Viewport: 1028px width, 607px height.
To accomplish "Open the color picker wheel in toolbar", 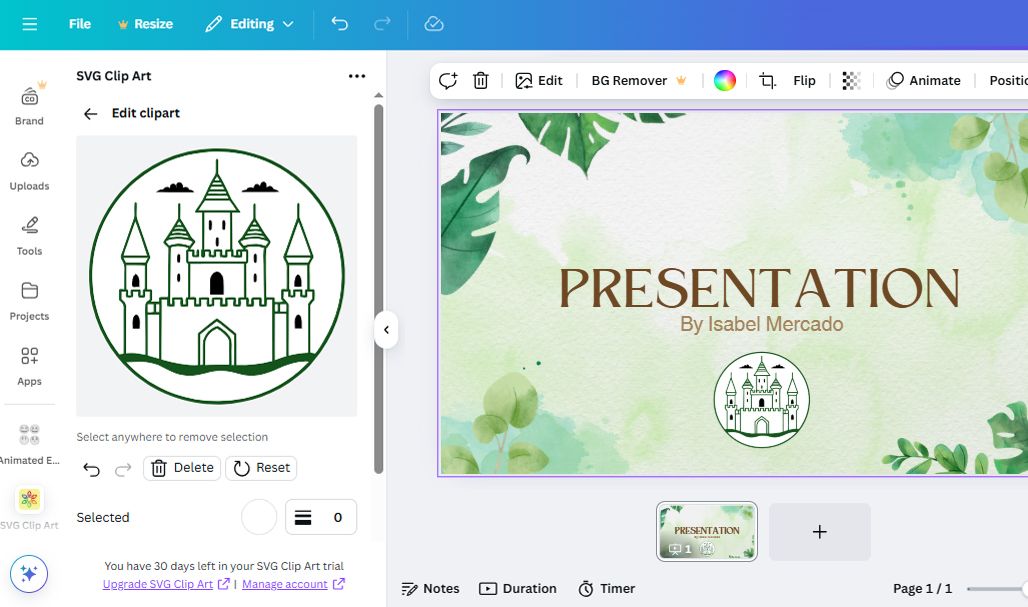I will (722, 80).
